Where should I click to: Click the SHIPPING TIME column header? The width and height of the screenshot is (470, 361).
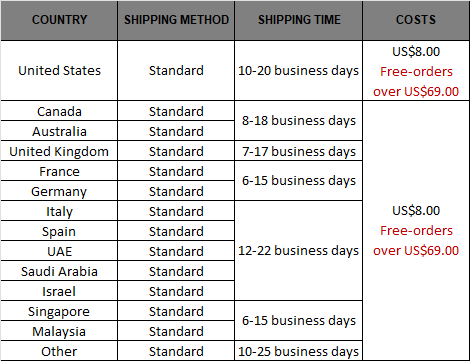coord(299,20)
